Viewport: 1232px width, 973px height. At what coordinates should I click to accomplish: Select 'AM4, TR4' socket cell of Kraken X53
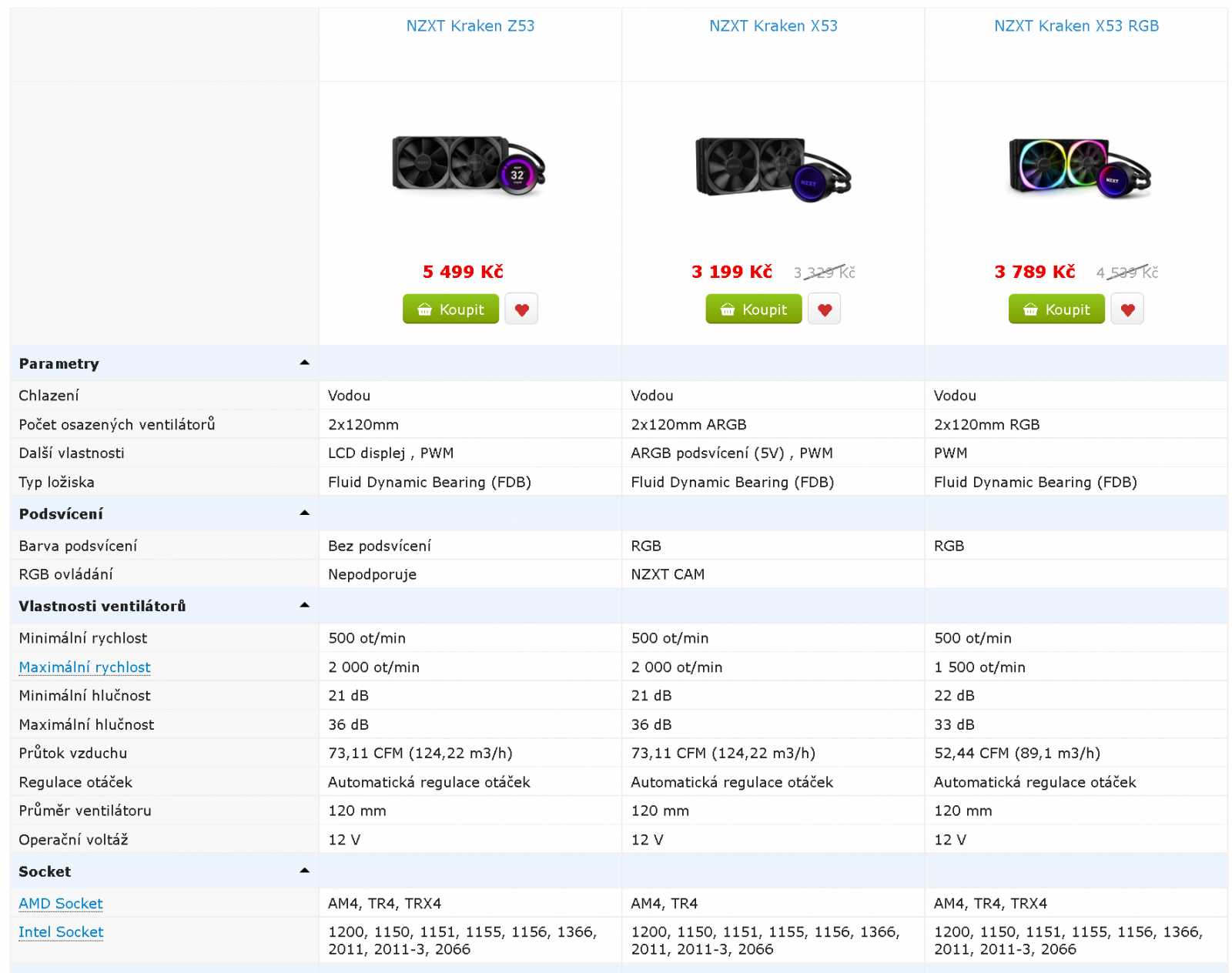pos(773,904)
